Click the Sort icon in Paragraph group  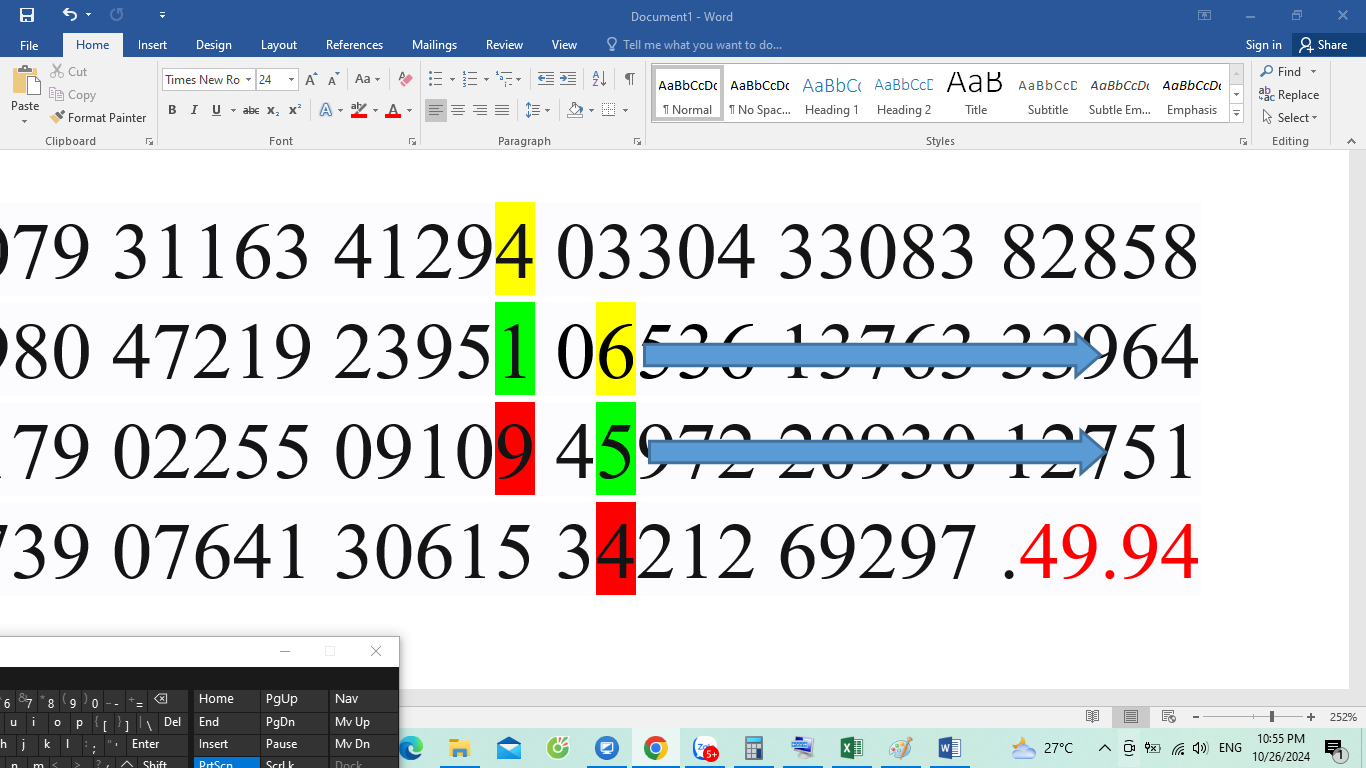pyautogui.click(x=599, y=79)
